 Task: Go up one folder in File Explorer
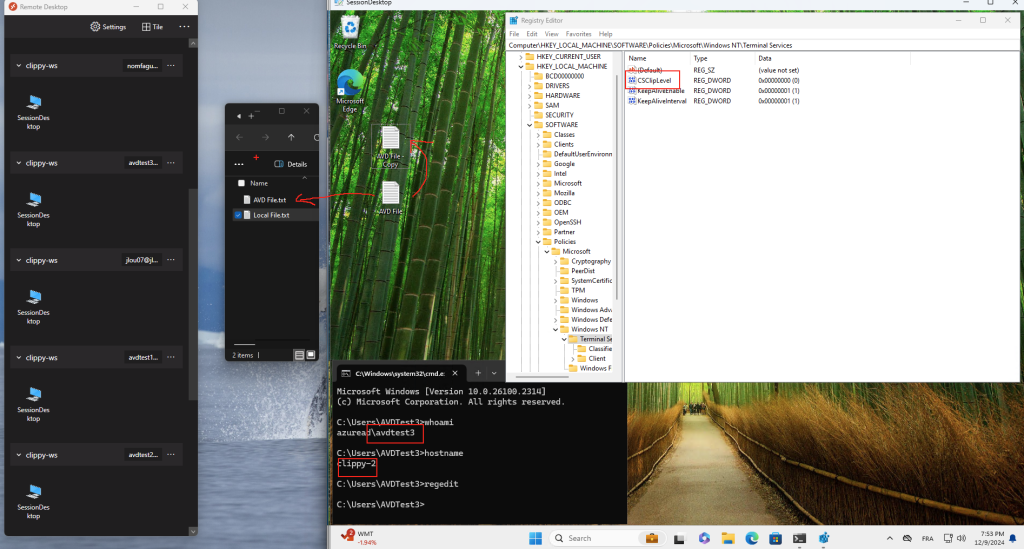pyautogui.click(x=291, y=137)
